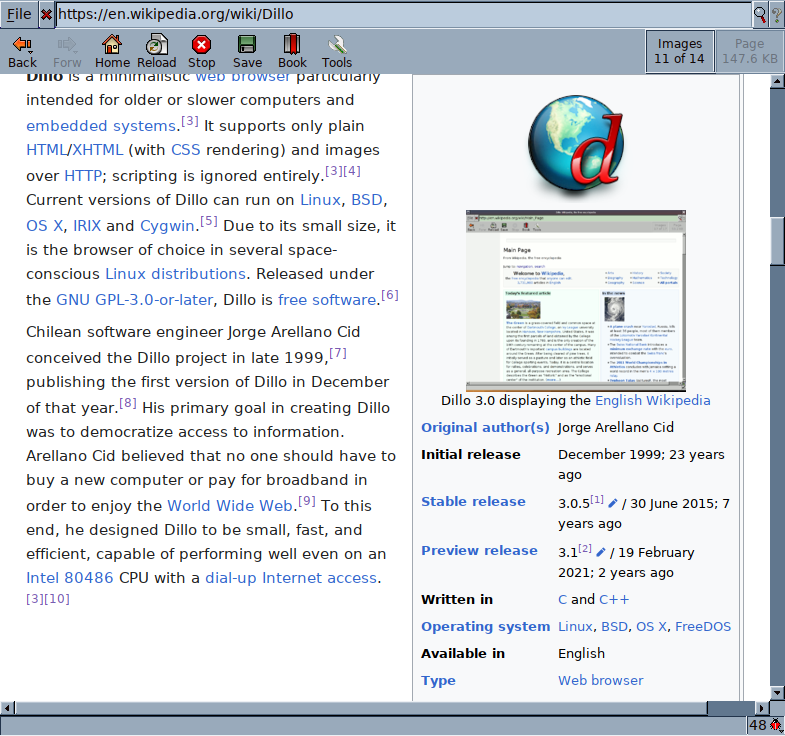Click the URL address field
The height and width of the screenshot is (736, 785).
404,15
